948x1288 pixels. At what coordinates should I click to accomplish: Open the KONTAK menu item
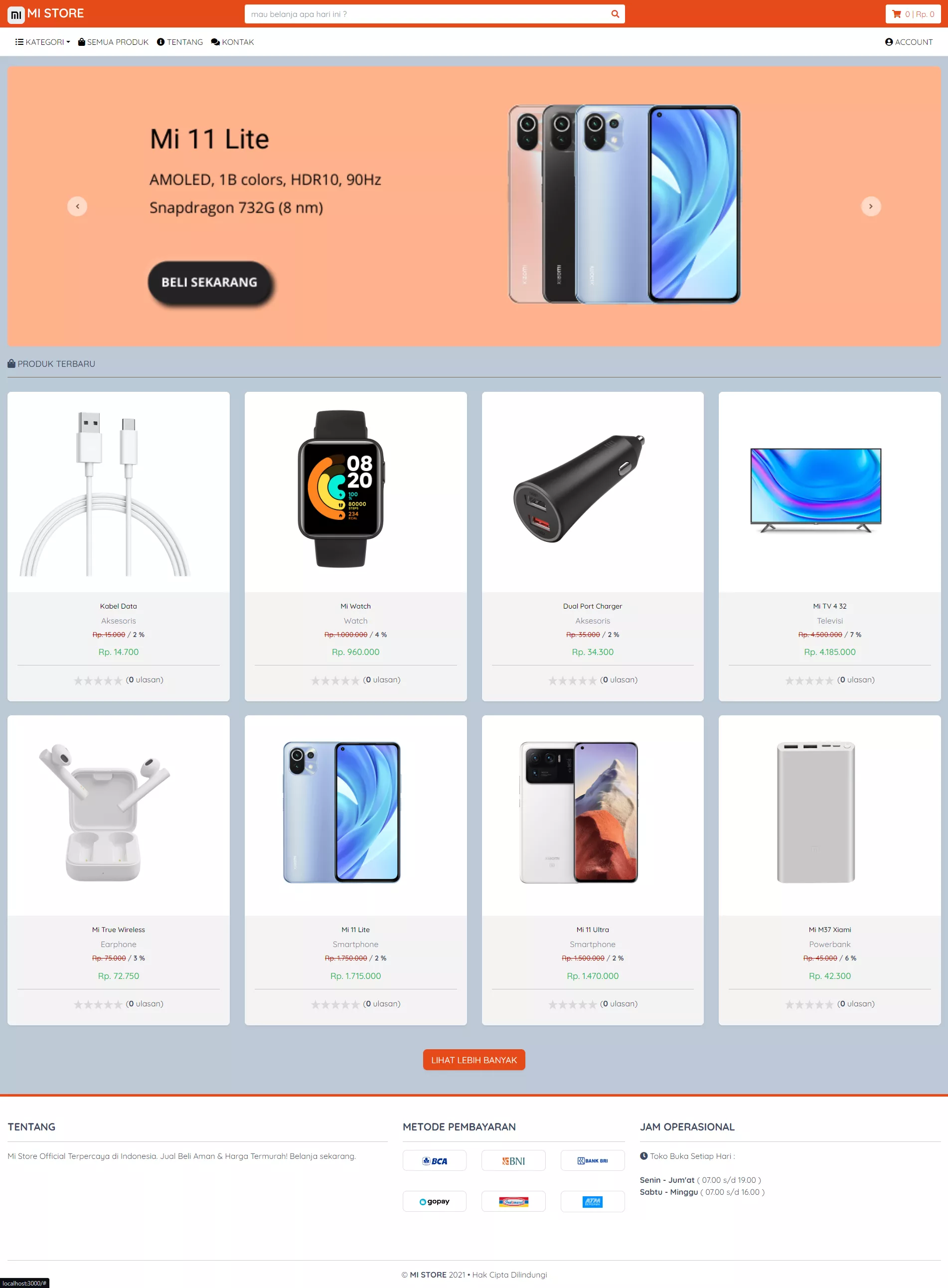click(232, 42)
